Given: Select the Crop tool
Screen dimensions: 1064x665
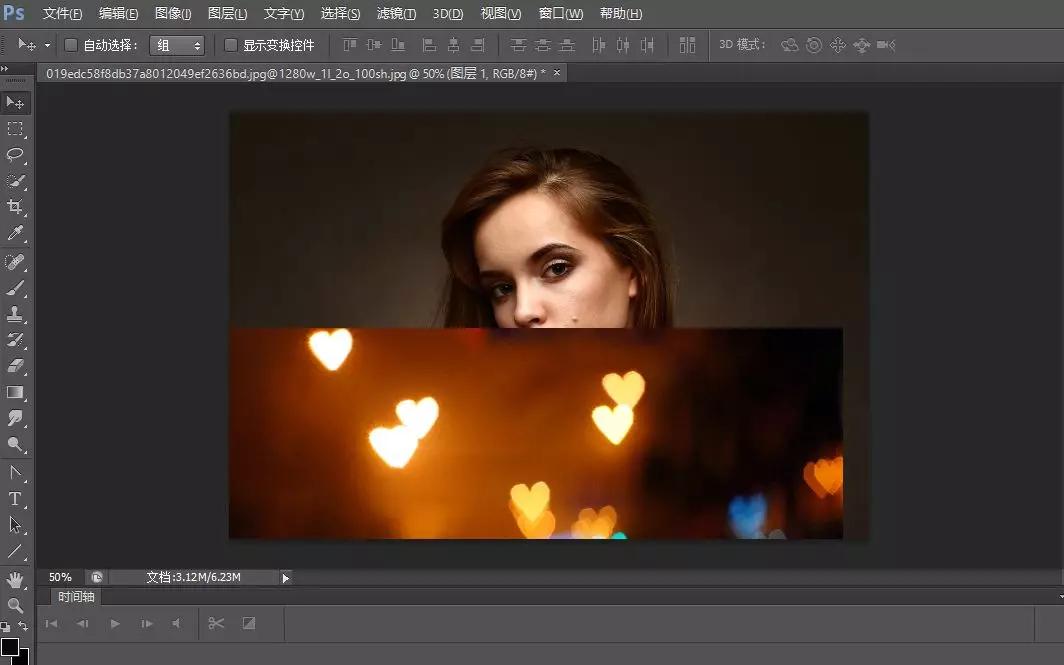Looking at the screenshot, I should tap(15, 207).
